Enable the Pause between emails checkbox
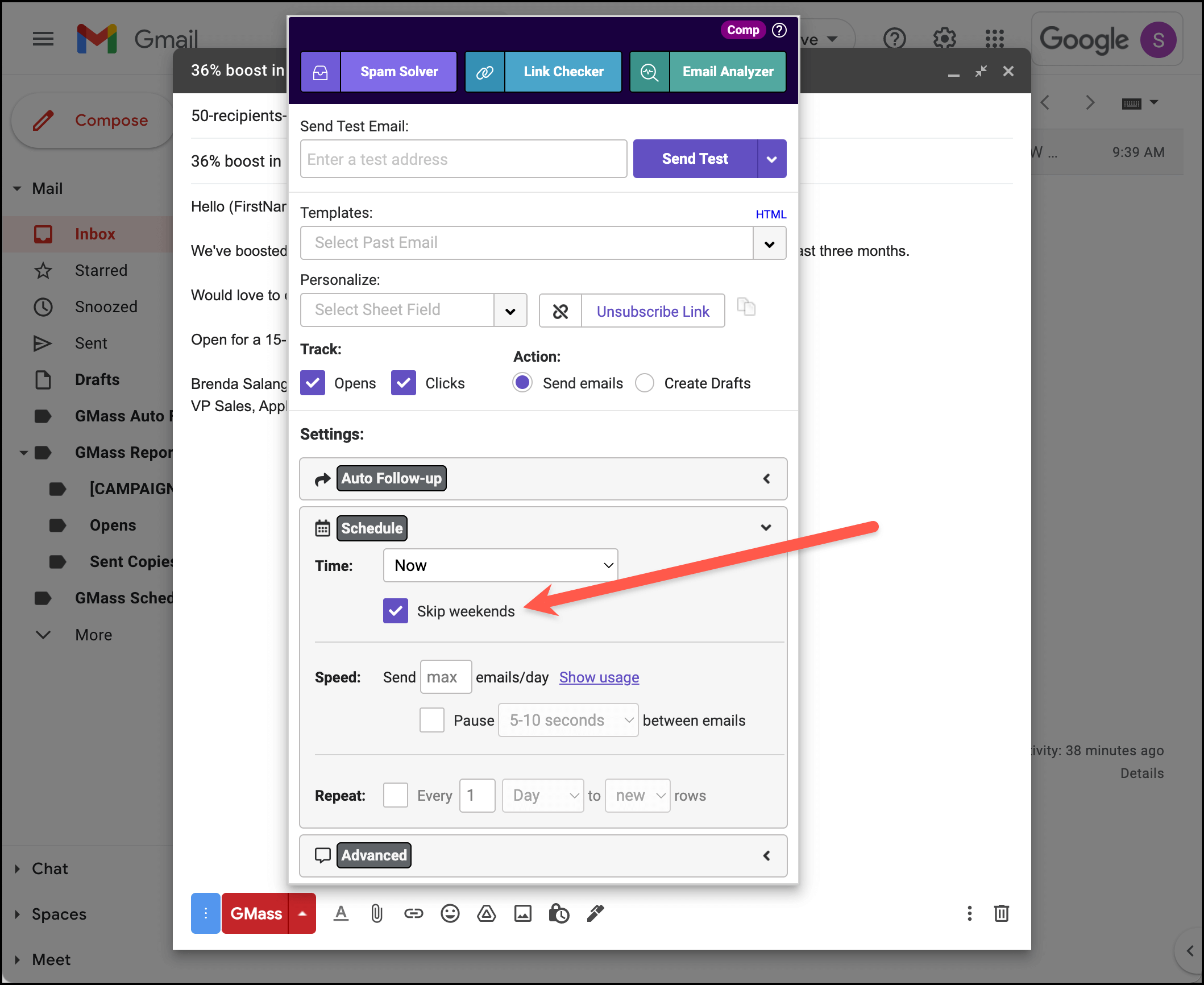The image size is (1204, 985). [432, 720]
